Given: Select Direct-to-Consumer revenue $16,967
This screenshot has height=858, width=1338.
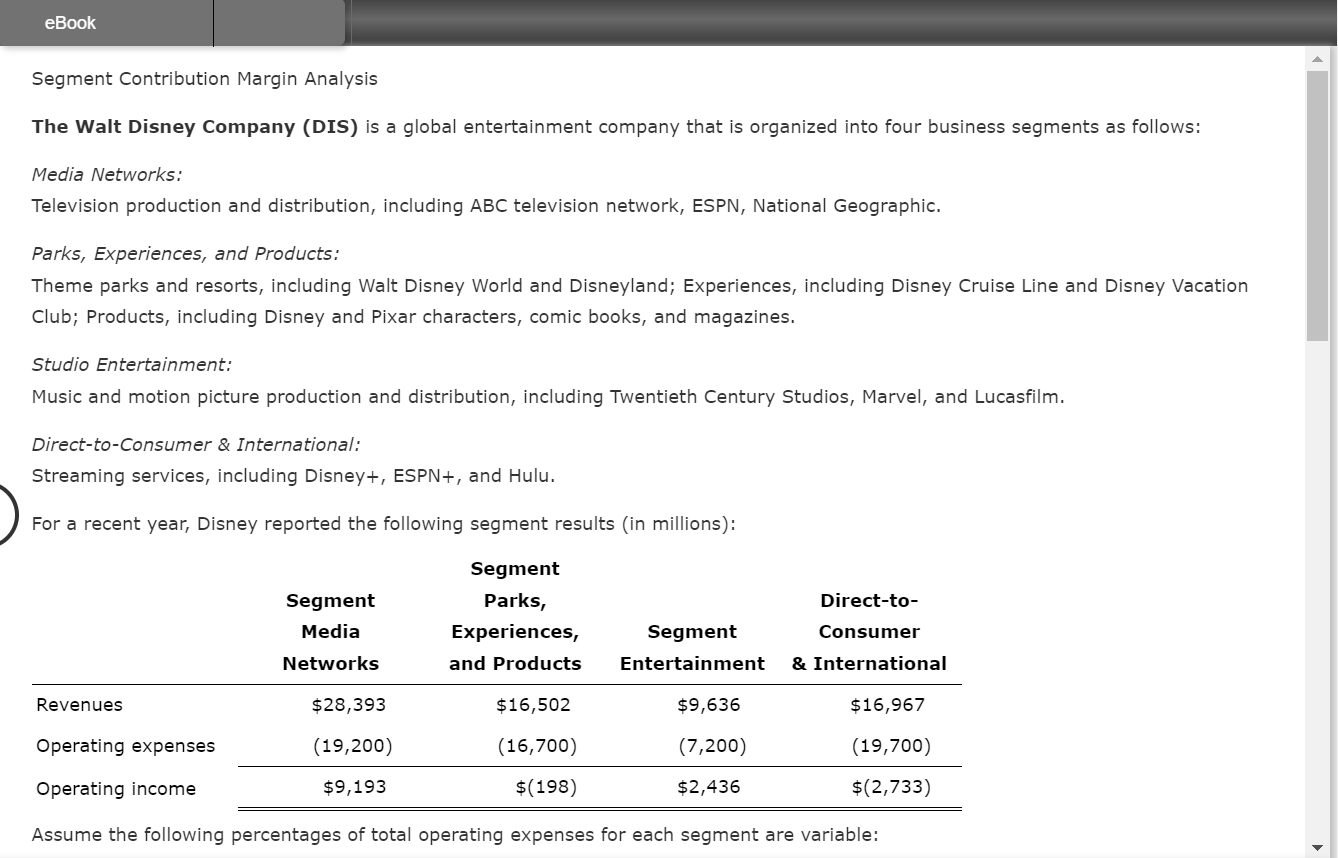Looking at the screenshot, I should click(887, 705).
